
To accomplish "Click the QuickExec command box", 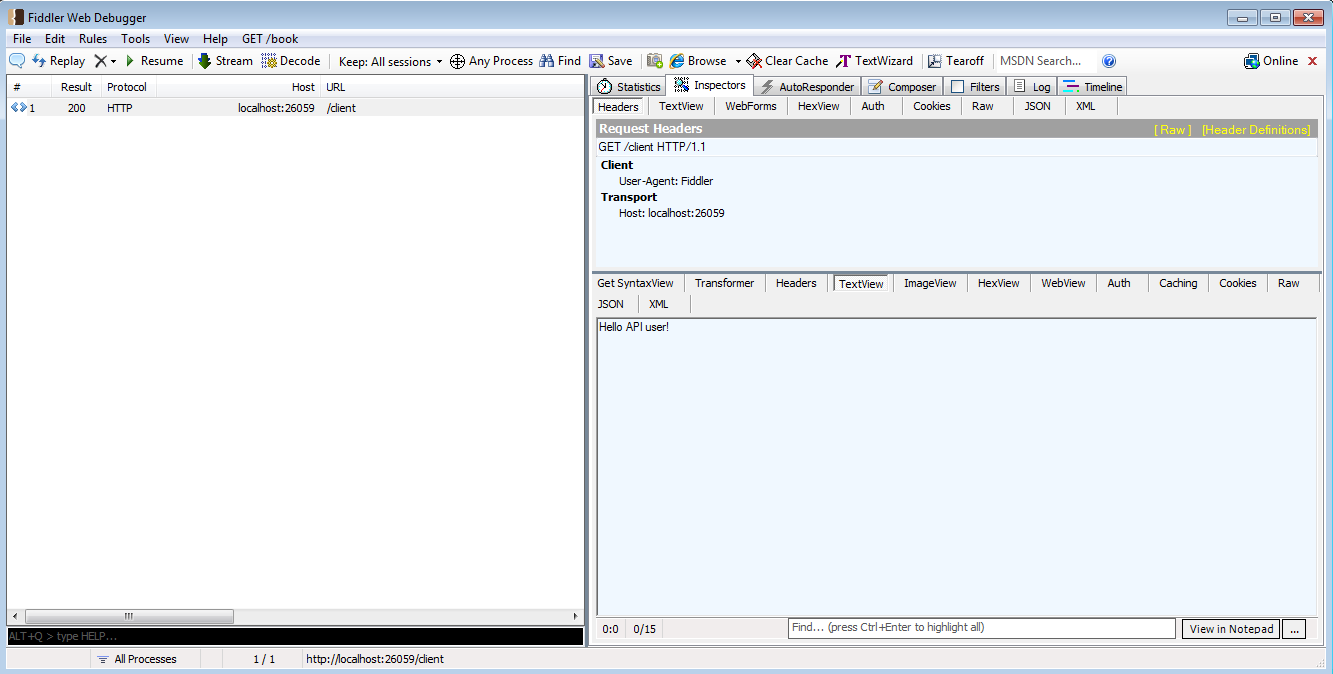I will [x=295, y=636].
